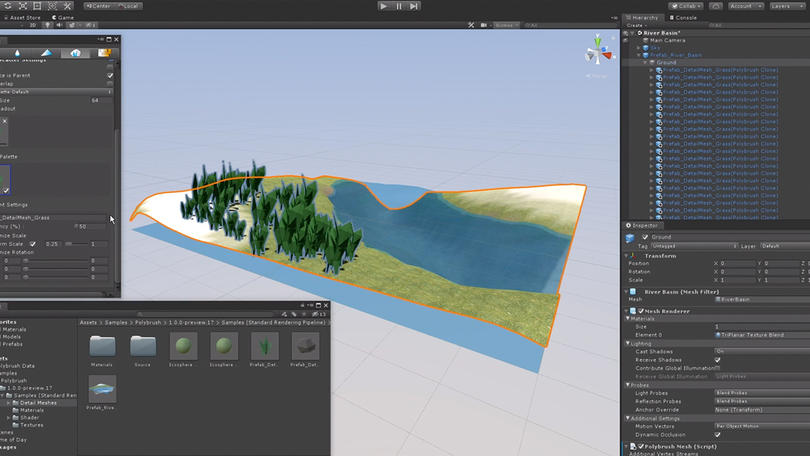The image size is (810, 456).
Task: Switch to the Asset Store tab
Action: coord(22,18)
